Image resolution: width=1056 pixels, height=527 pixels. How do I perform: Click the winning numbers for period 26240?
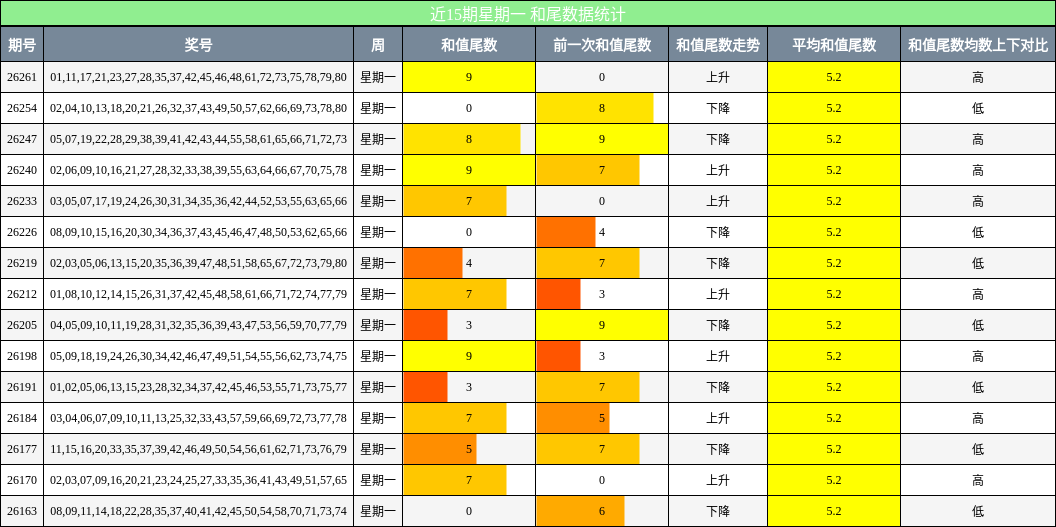pyautogui.click(x=199, y=170)
